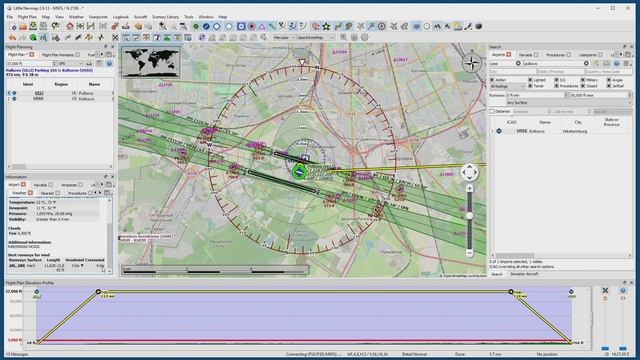Click the 10 Messages status bar entry
This screenshot has width=640, height=360.
pyautogui.click(x=17, y=354)
